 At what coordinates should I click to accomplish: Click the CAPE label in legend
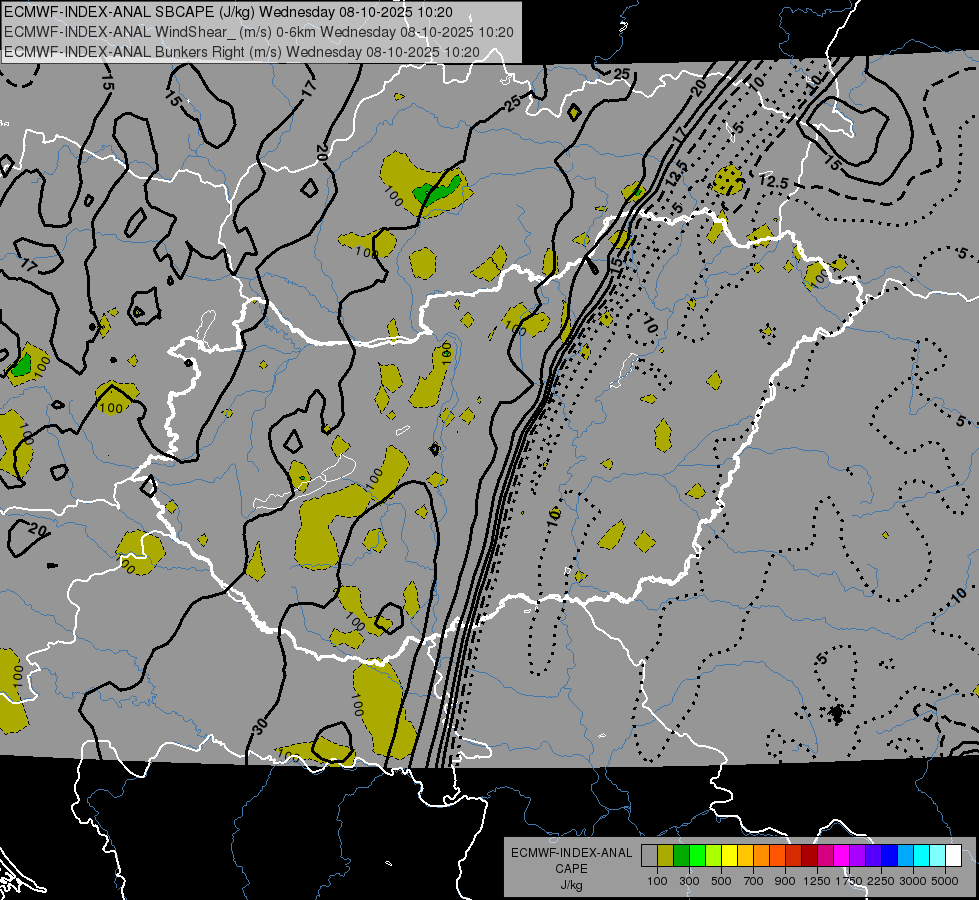pyautogui.click(x=571, y=869)
